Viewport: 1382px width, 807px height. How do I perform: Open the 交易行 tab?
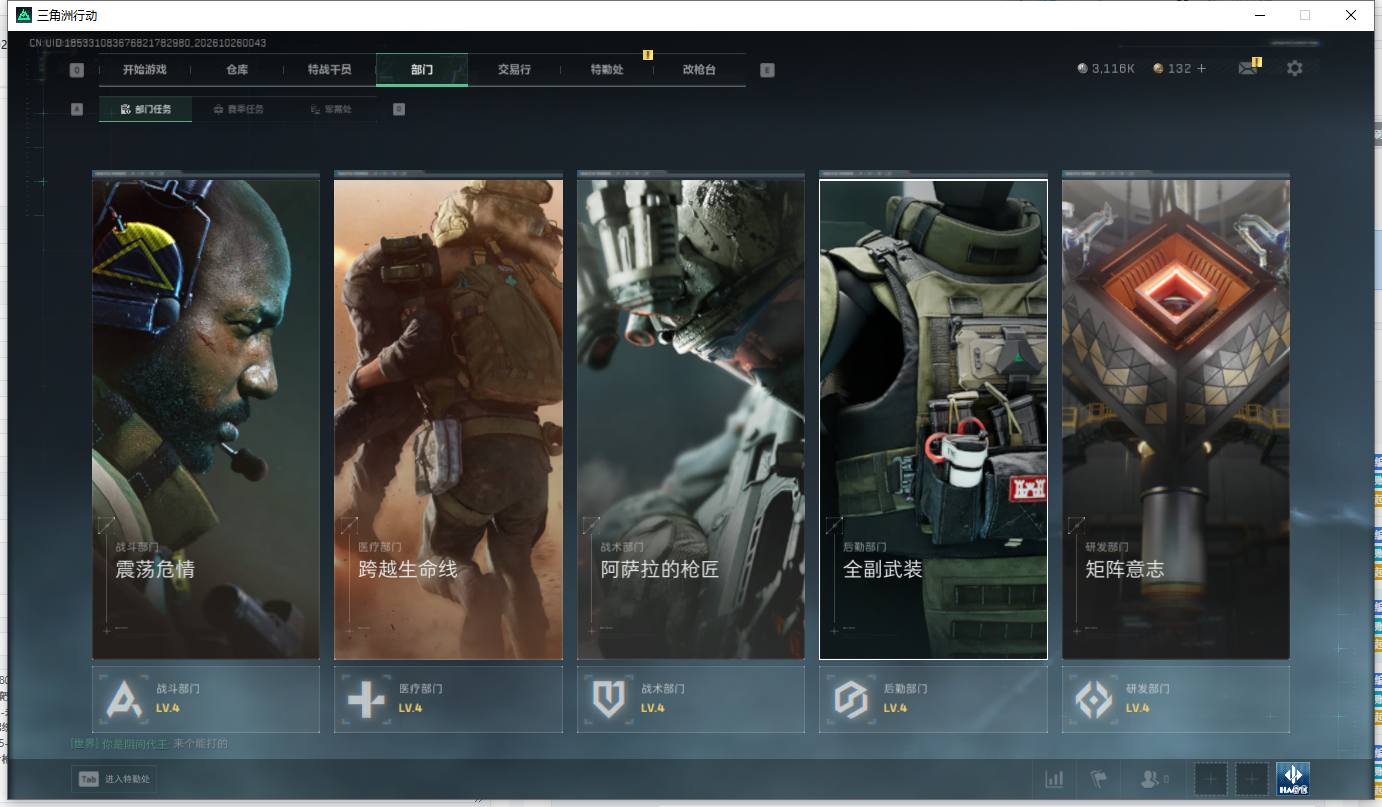[x=514, y=69]
